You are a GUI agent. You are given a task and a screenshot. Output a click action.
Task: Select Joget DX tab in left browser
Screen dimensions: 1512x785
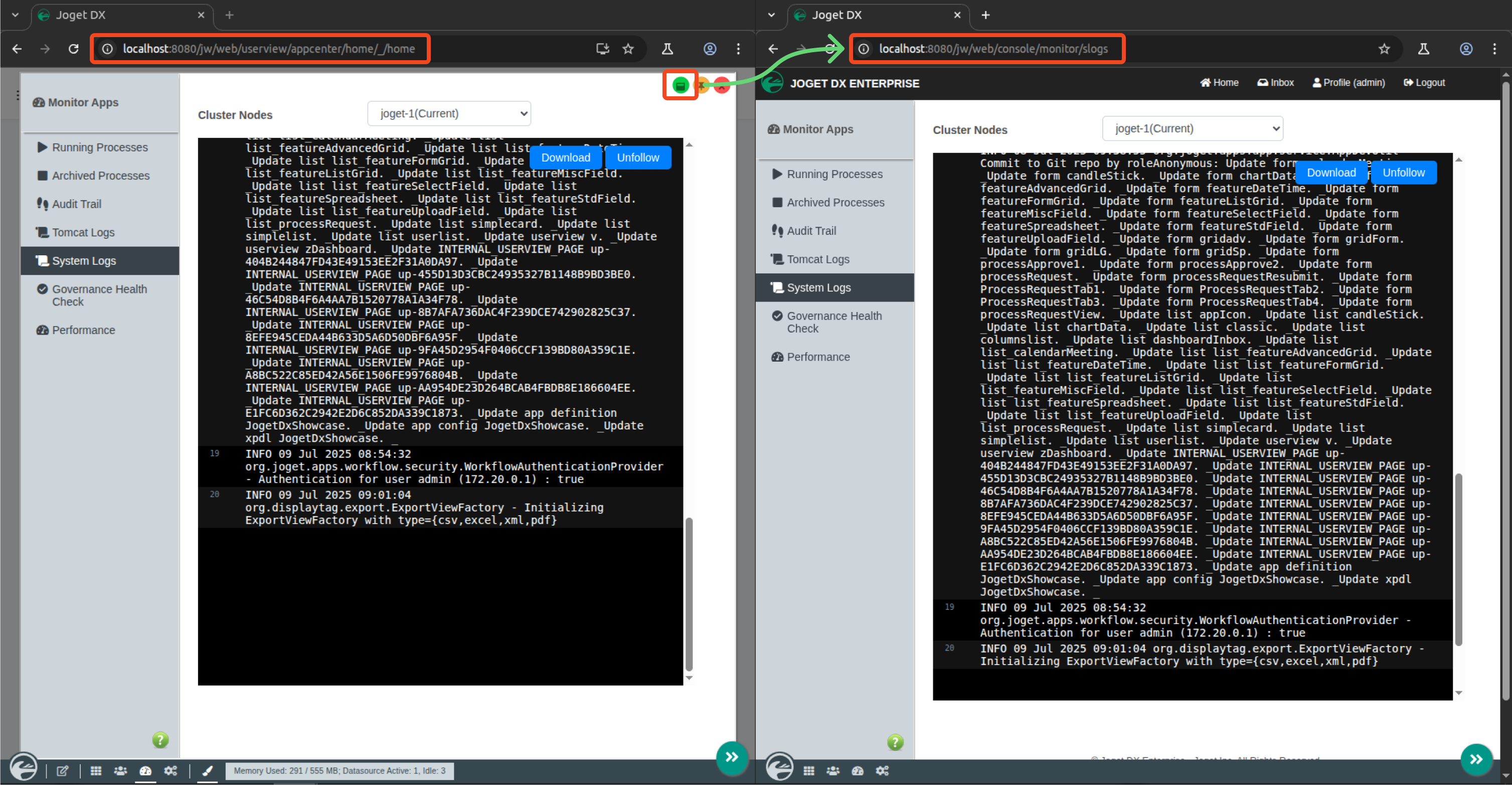click(121, 15)
